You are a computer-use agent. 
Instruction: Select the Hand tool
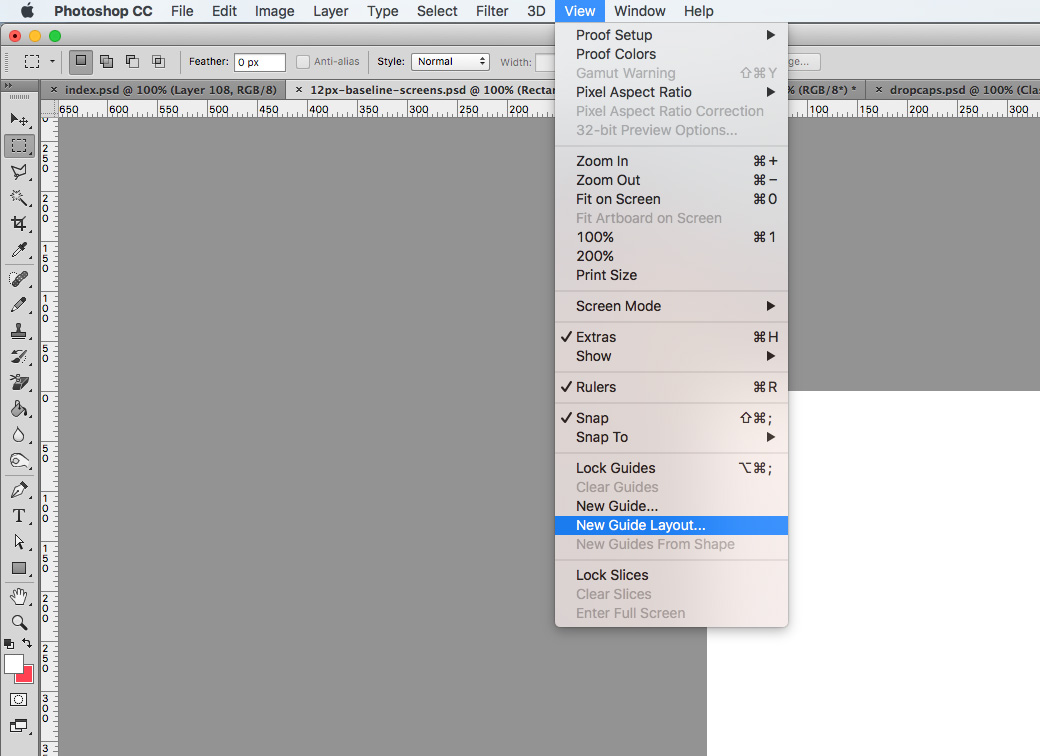coord(19,596)
